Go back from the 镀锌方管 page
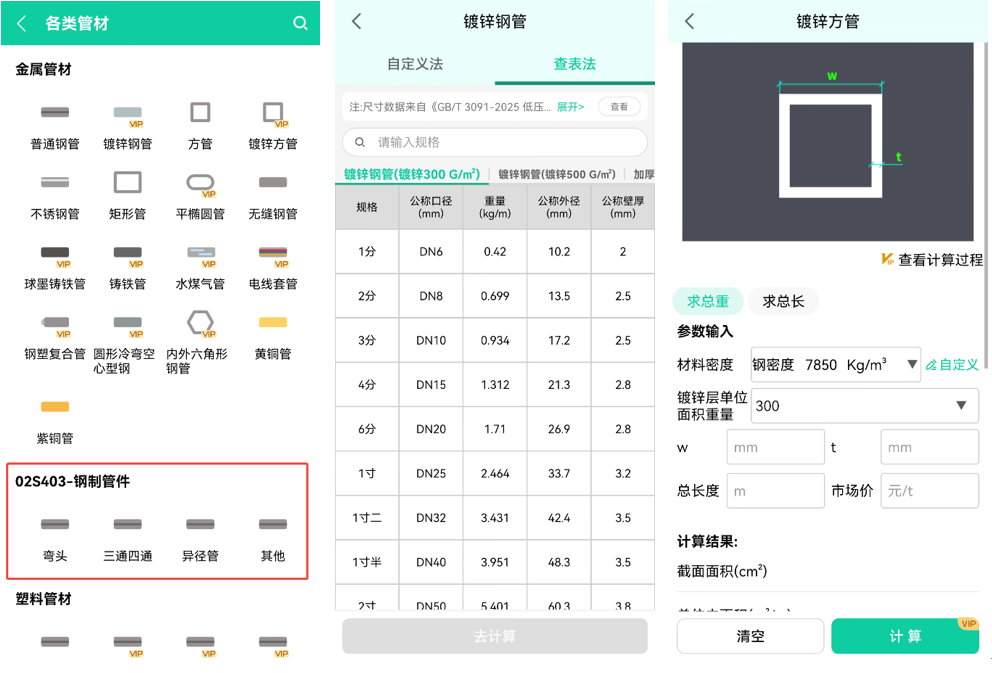Image resolution: width=992 pixels, height=673 pixels. point(689,22)
